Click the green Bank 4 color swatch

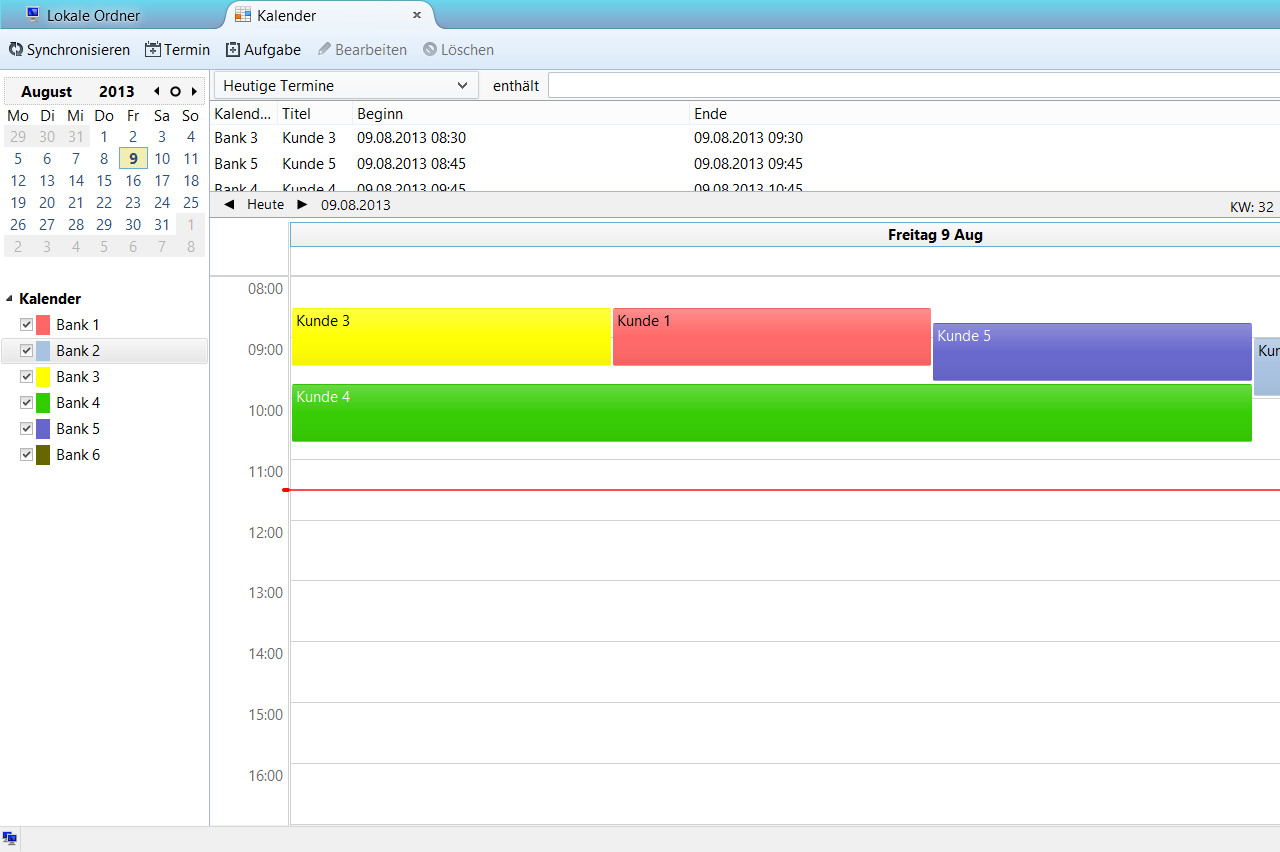coord(43,403)
